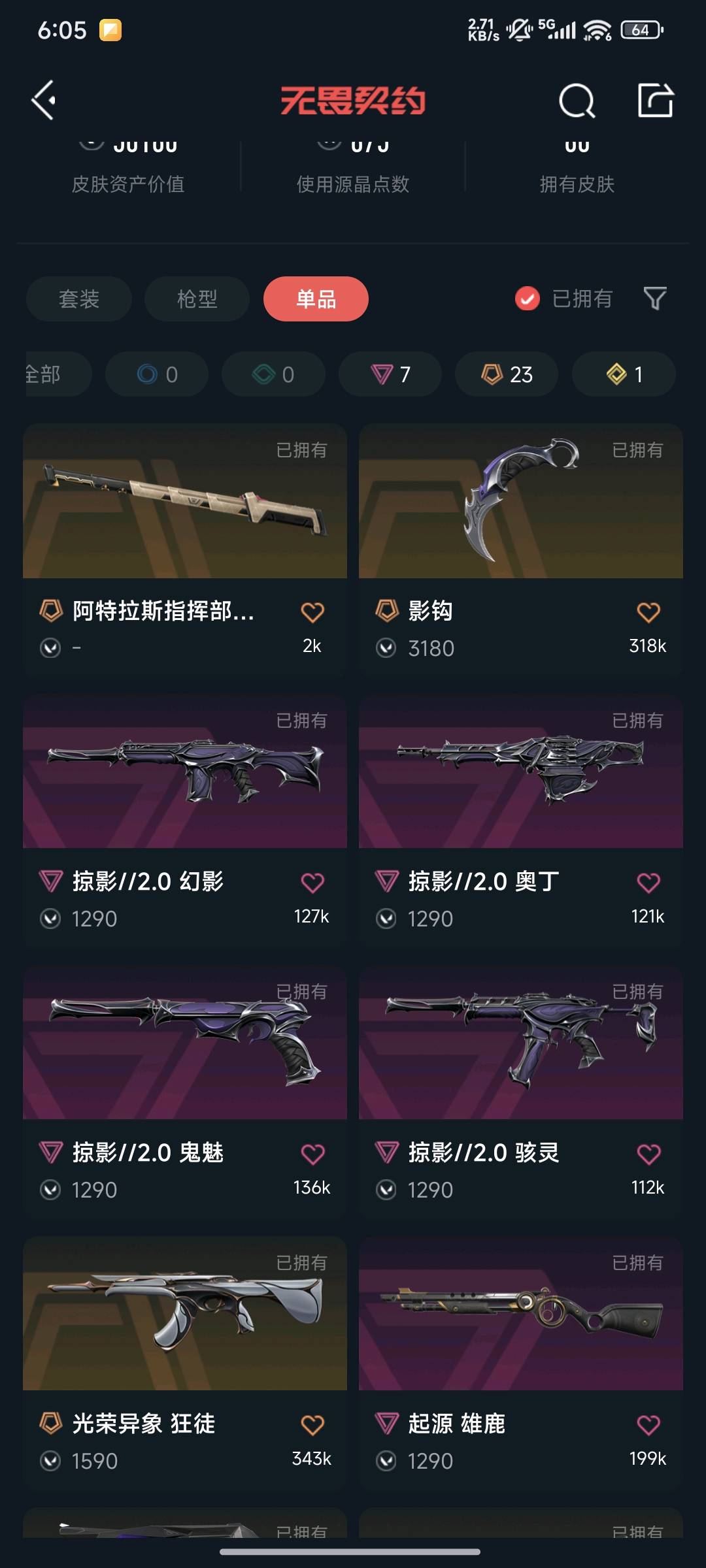Image resolution: width=706 pixels, height=1568 pixels.
Task: Favorite the 影钩 skin heart icon
Action: click(x=648, y=612)
